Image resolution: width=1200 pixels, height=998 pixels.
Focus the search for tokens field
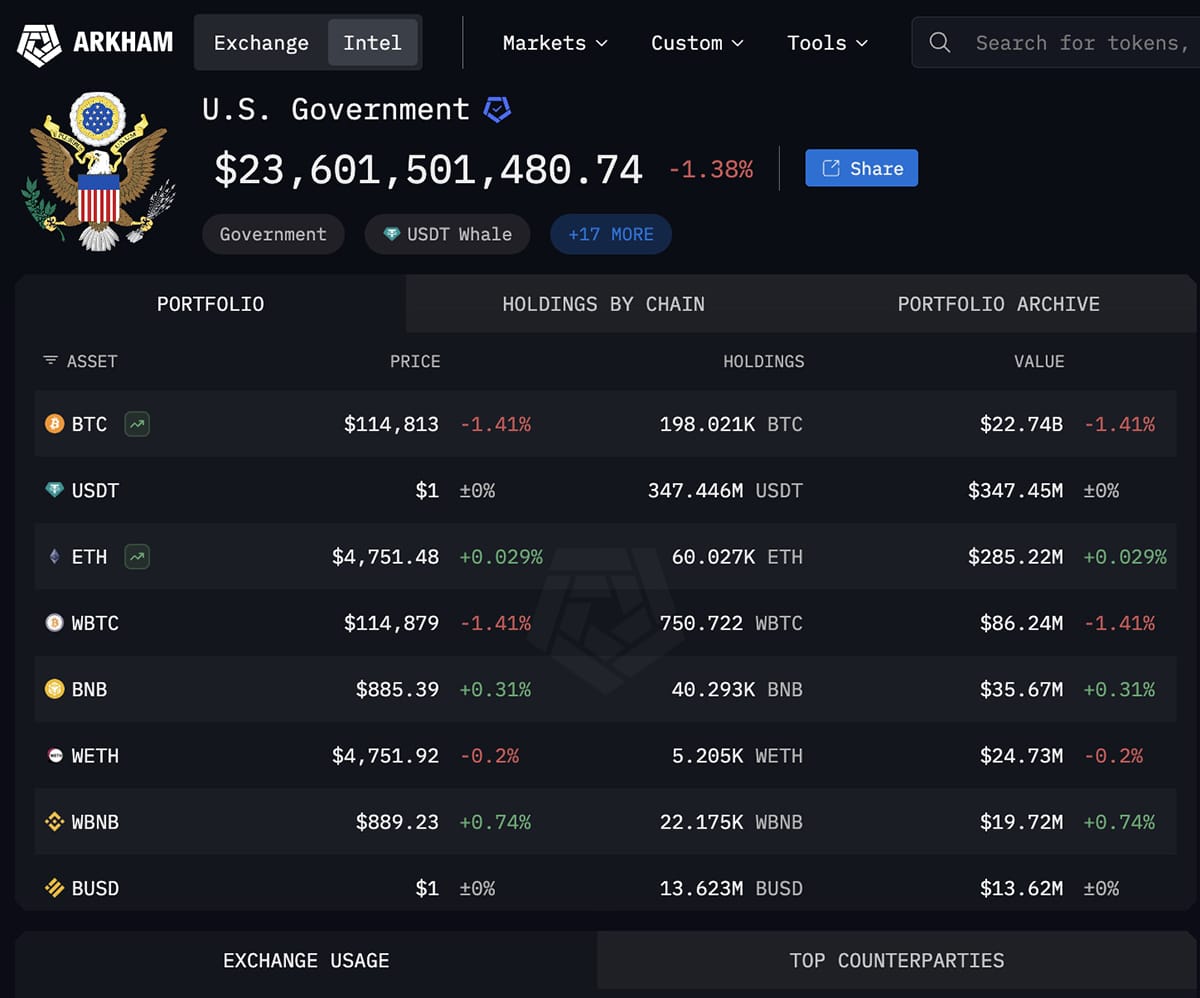tap(1055, 43)
